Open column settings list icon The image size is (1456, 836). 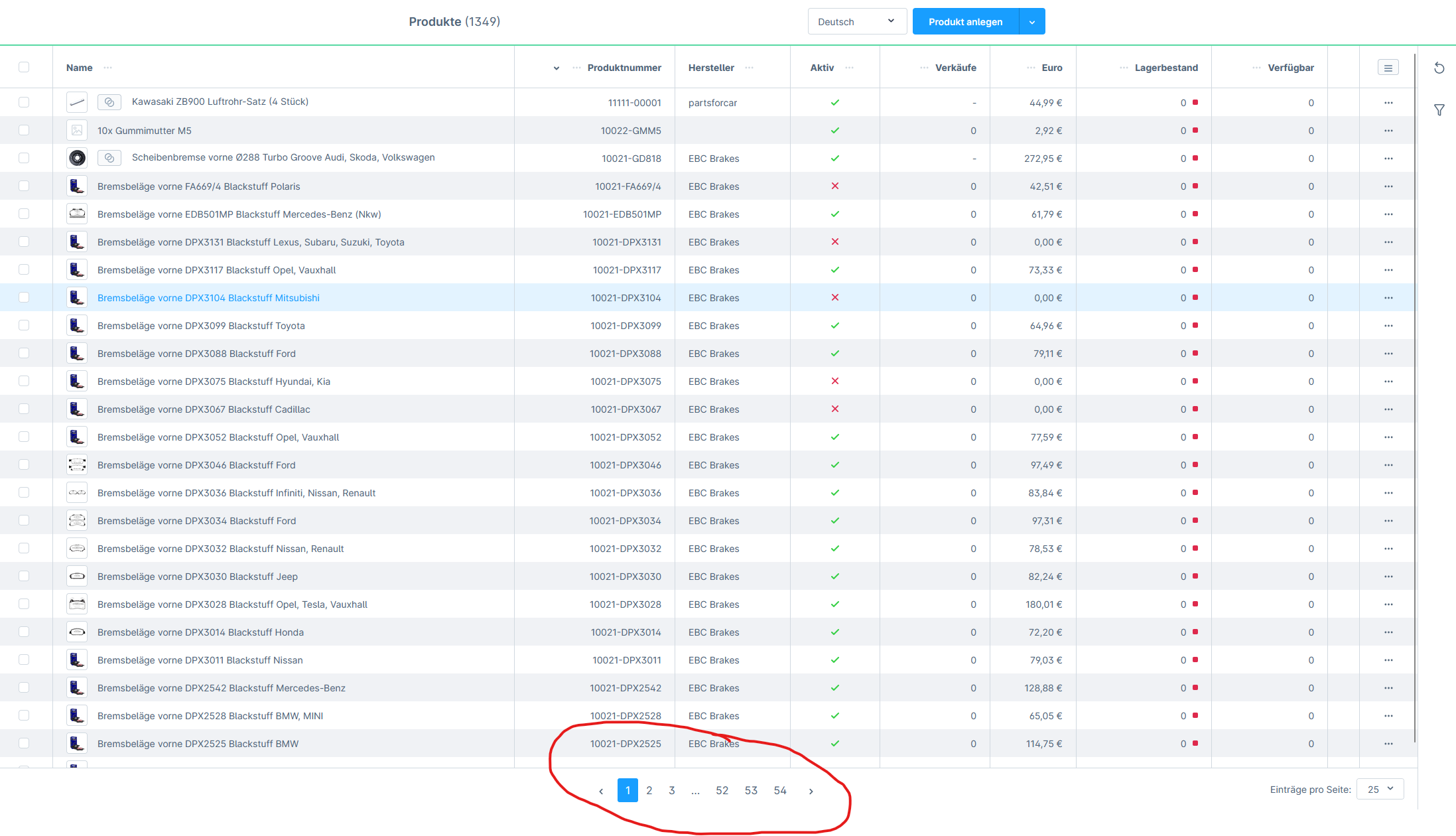1388,68
